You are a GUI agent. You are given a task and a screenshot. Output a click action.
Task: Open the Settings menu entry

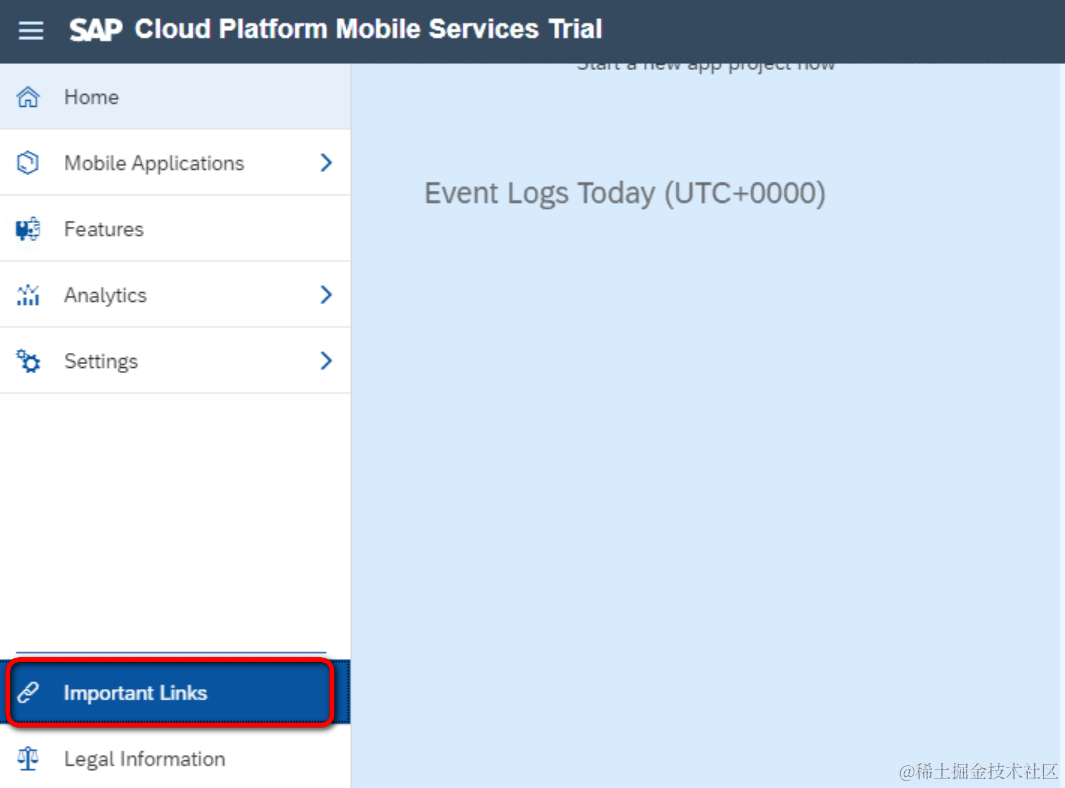coord(175,360)
